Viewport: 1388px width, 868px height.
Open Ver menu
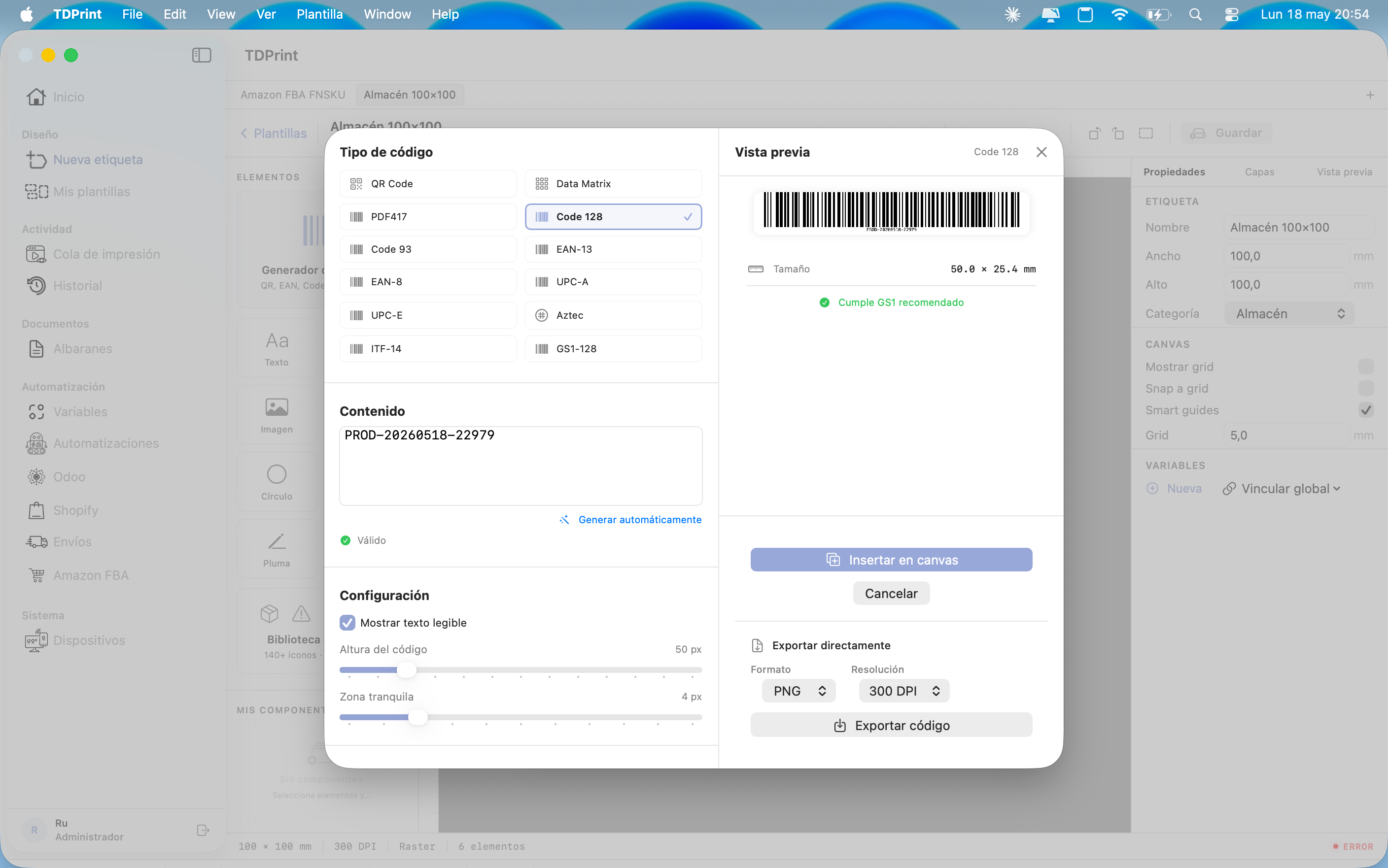tap(266, 14)
